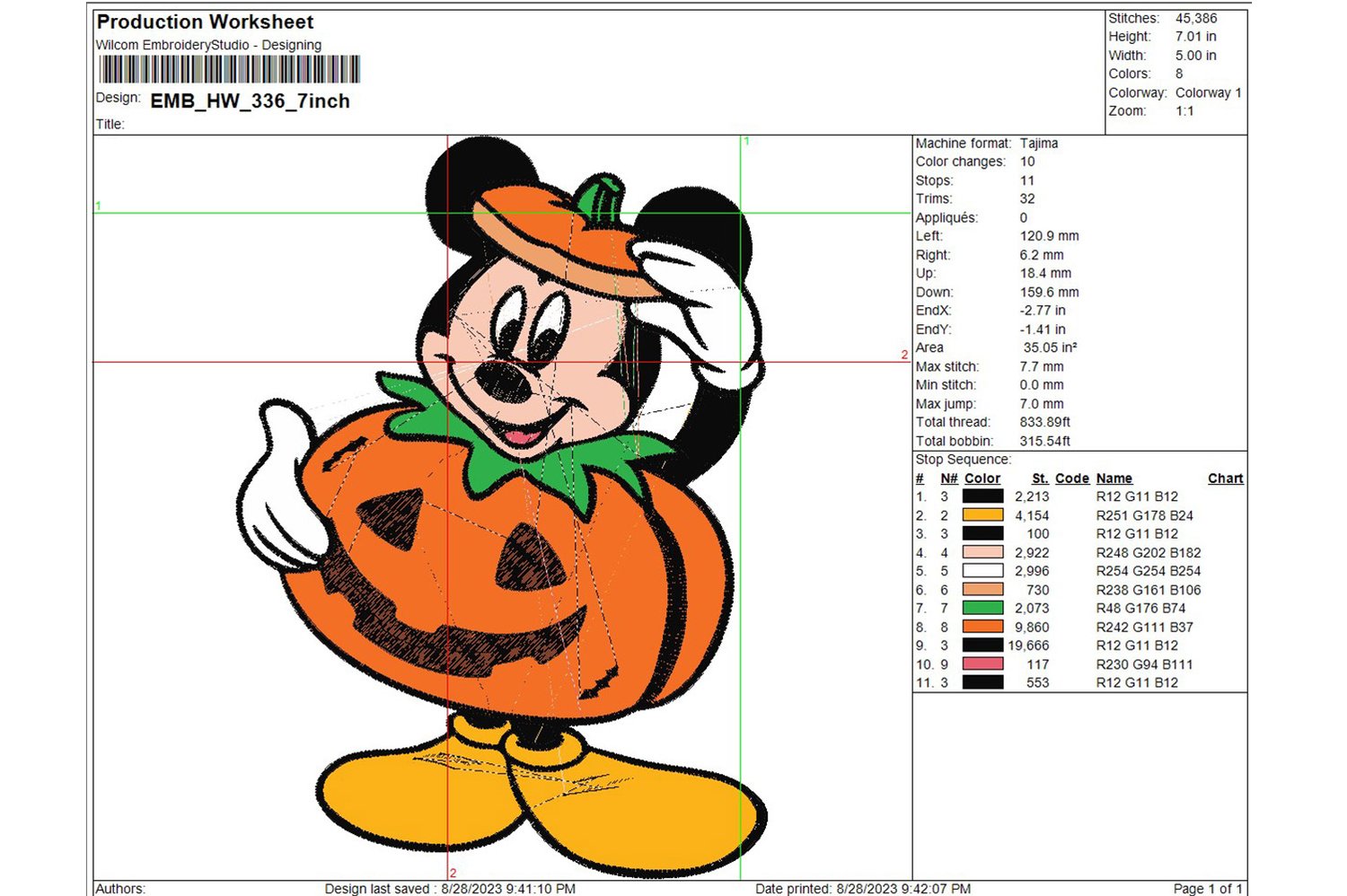The image size is (1347, 896).
Task: Click the "Name" column header
Action: pyautogui.click(x=1114, y=479)
